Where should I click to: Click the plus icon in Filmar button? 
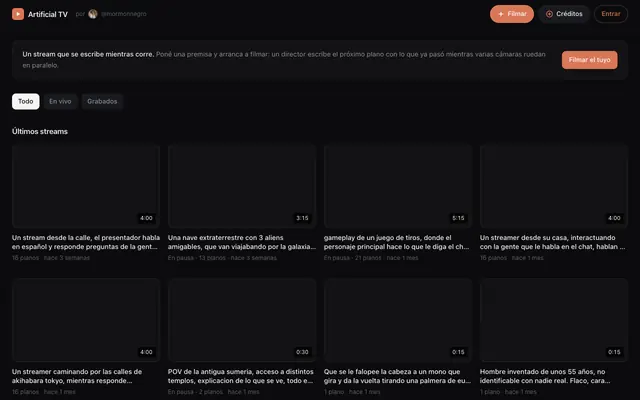pos(501,14)
